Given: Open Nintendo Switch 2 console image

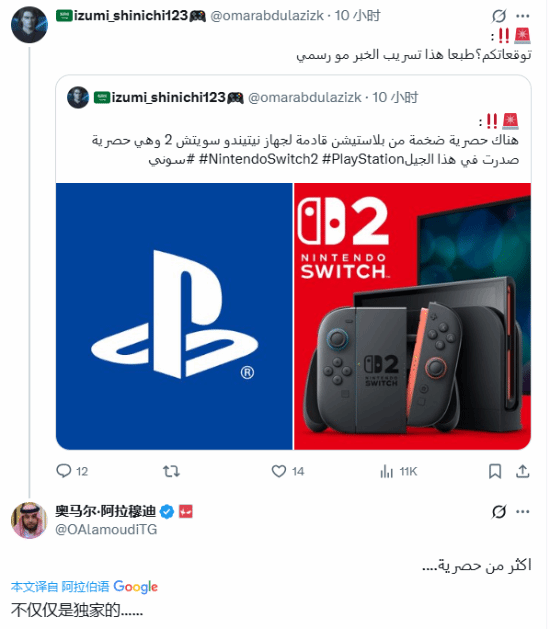Looking at the screenshot, I should coord(412,316).
